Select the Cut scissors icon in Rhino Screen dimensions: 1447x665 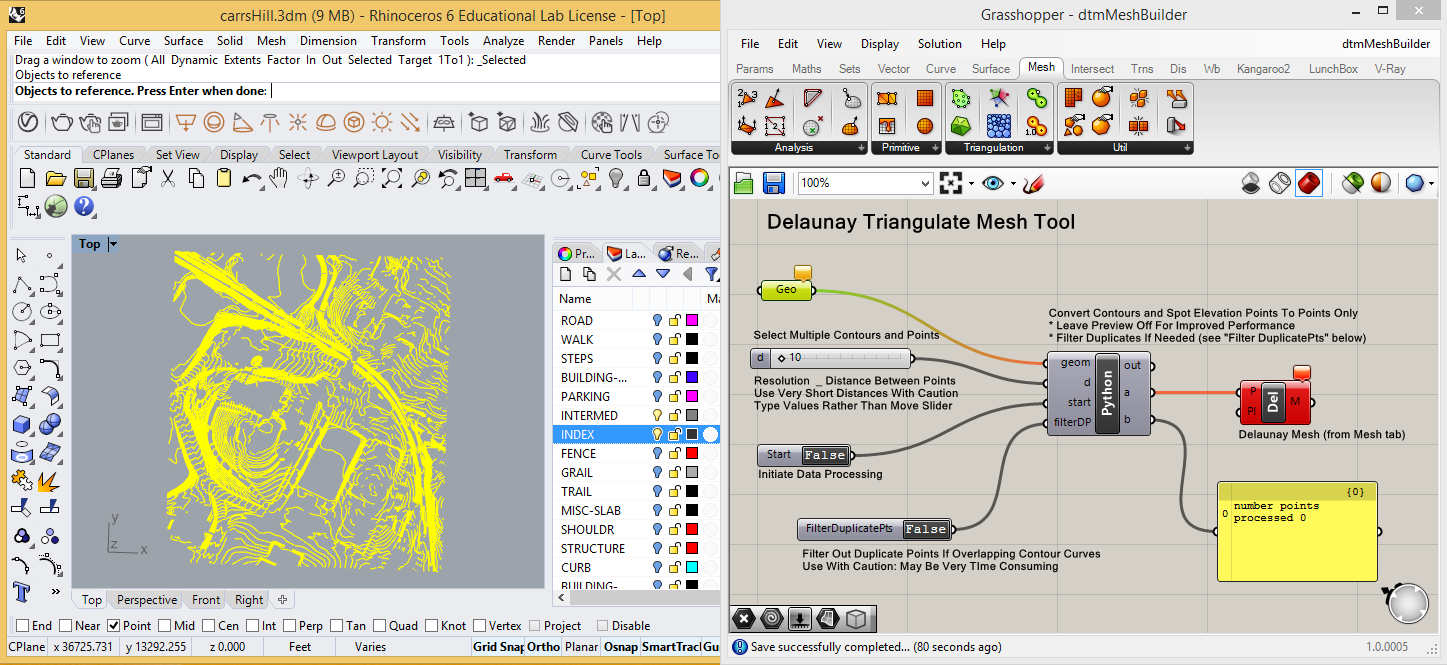click(168, 179)
